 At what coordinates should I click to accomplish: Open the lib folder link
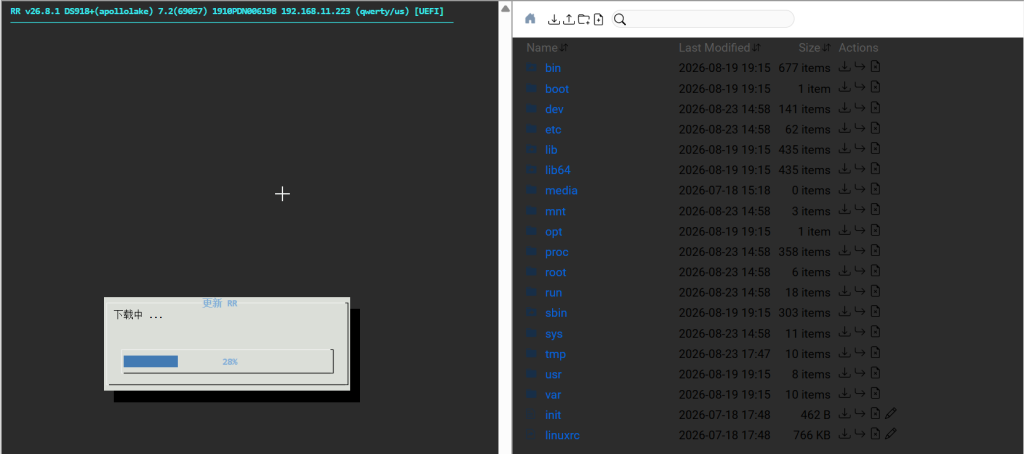[551, 150]
